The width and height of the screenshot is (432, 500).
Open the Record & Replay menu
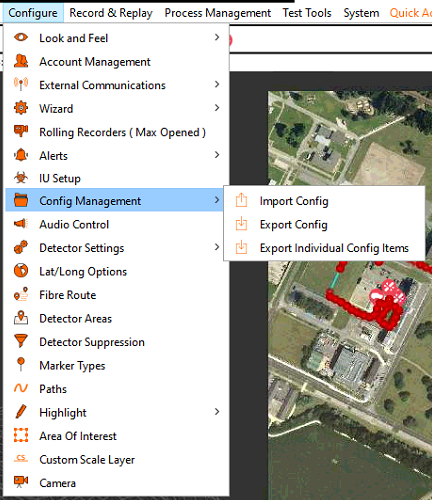tap(111, 13)
